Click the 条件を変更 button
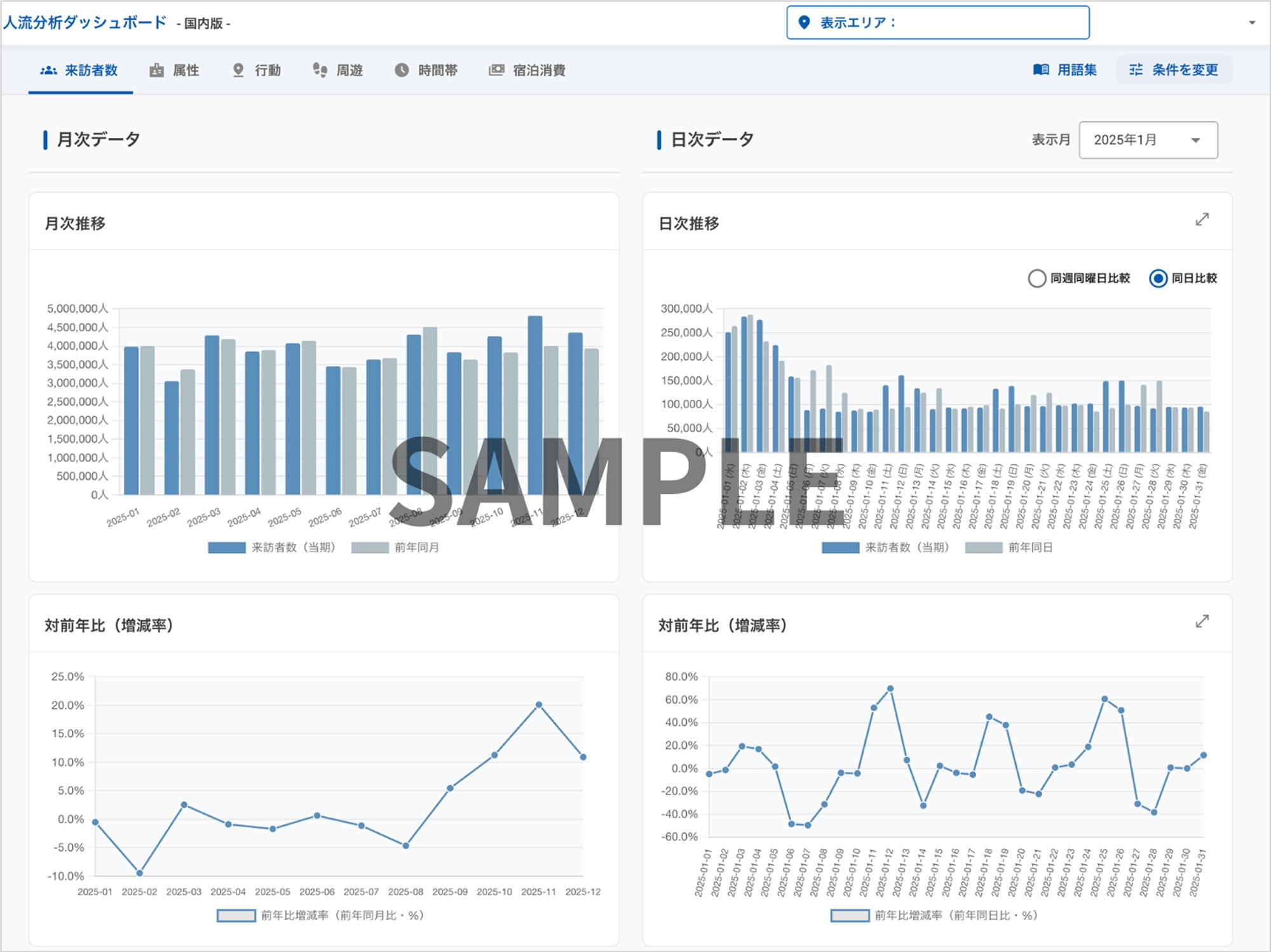Viewport: 1271px width, 952px height. click(x=1174, y=70)
